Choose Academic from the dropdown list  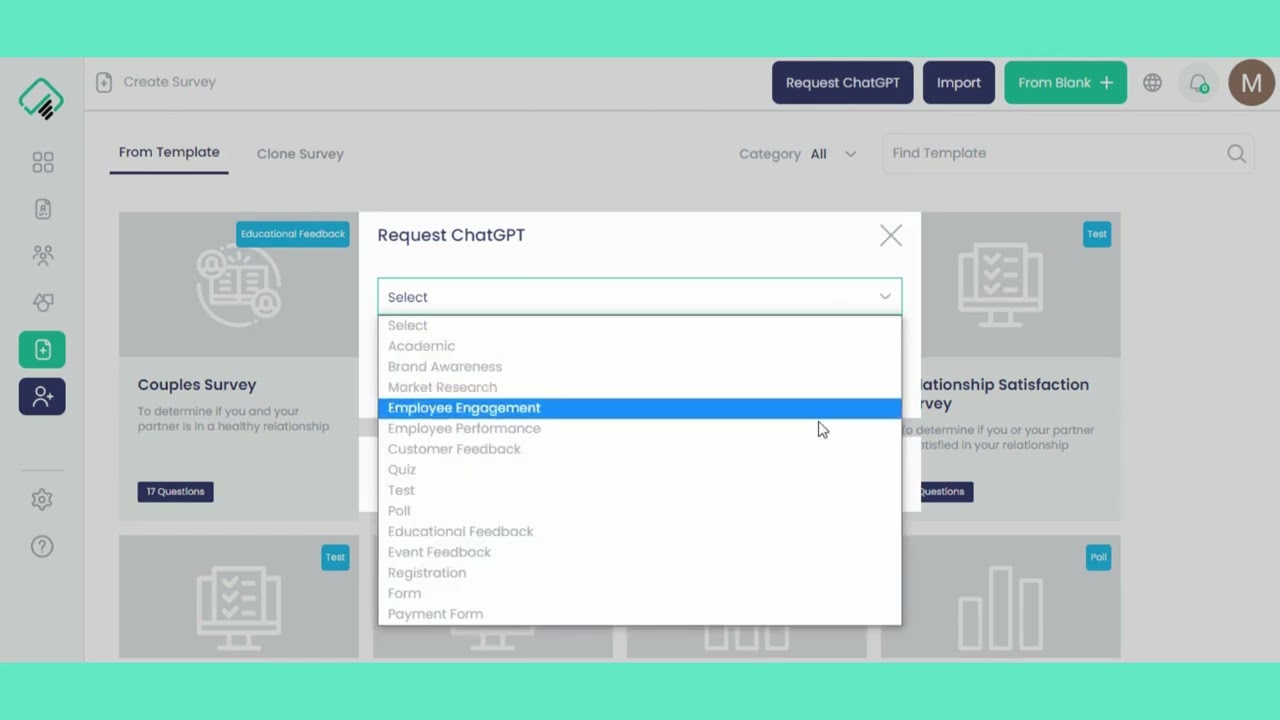(x=640, y=346)
